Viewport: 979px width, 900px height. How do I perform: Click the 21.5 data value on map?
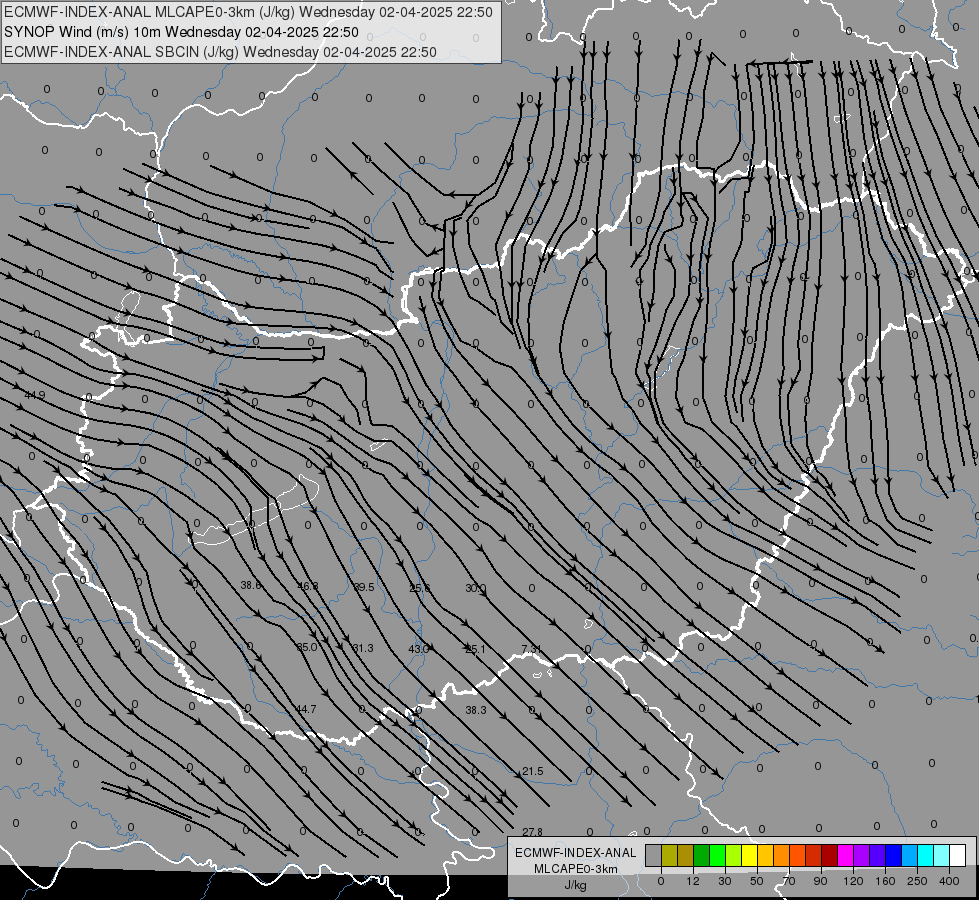coord(533,771)
